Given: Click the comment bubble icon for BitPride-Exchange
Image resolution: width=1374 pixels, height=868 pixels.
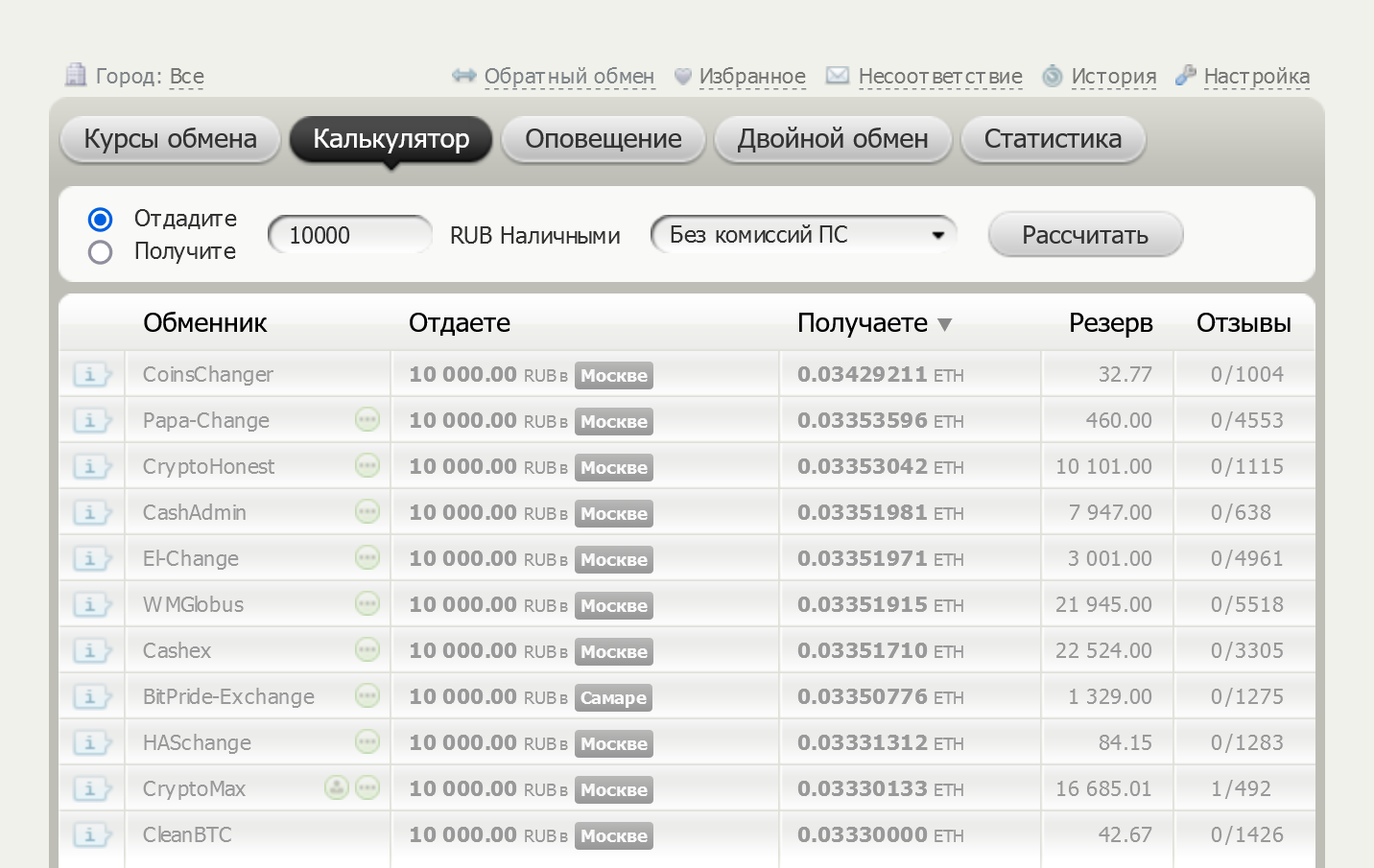Looking at the screenshot, I should 367,695.
